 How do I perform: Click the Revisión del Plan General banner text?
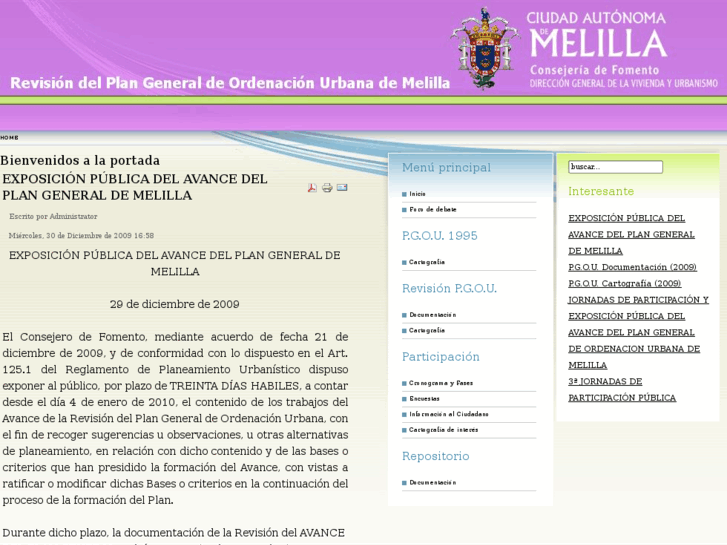point(230,83)
